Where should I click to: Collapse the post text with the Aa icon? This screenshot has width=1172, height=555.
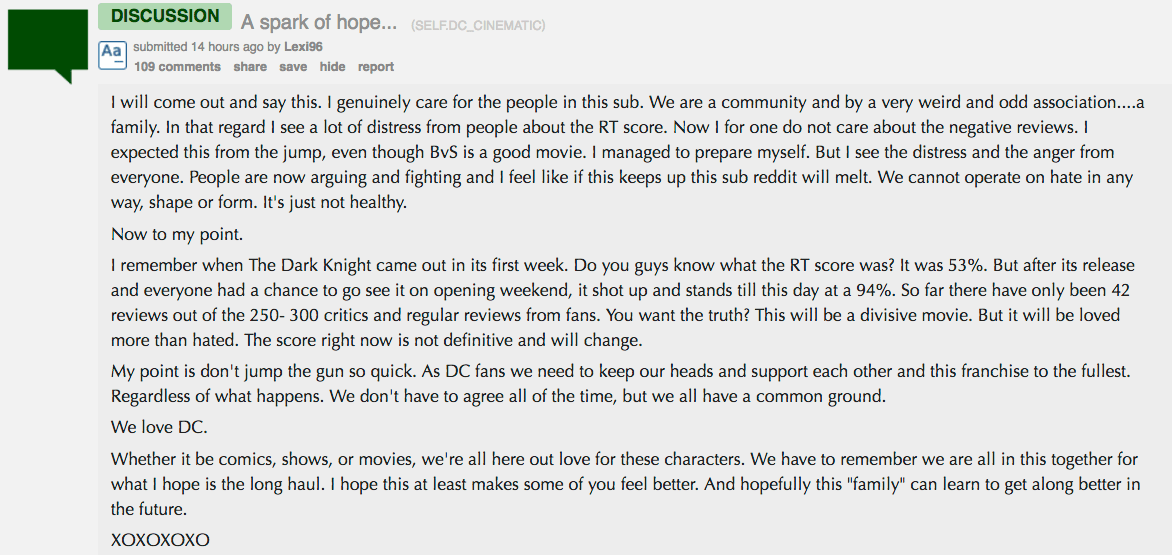(112, 54)
